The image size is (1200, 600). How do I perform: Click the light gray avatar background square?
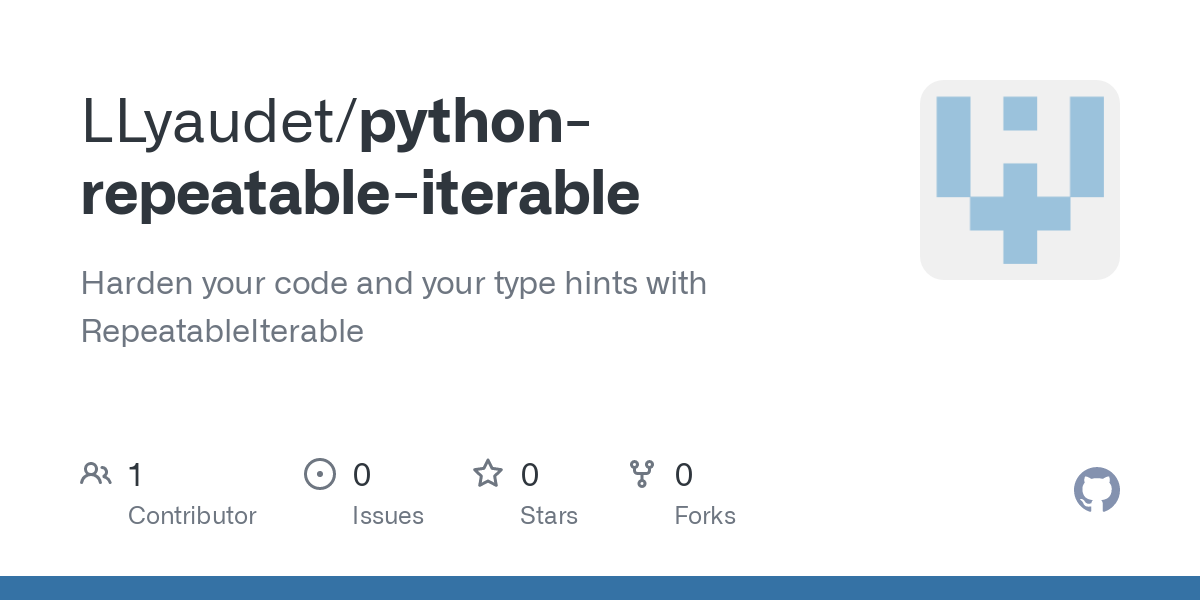pyautogui.click(x=1020, y=180)
